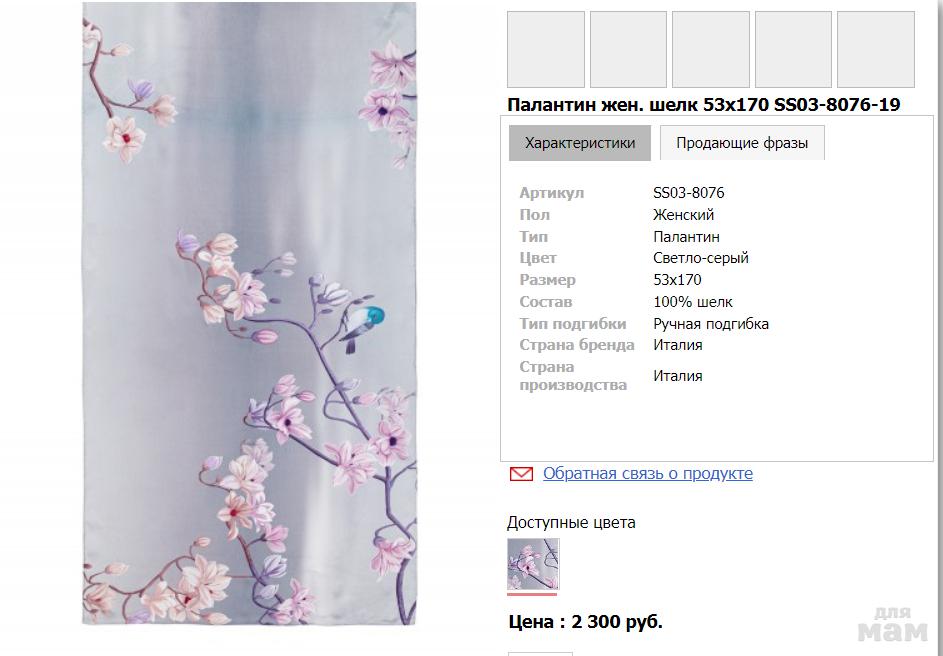Click the middle thumbnail placeholder
Screen dimensions: 943x656
tap(710, 49)
